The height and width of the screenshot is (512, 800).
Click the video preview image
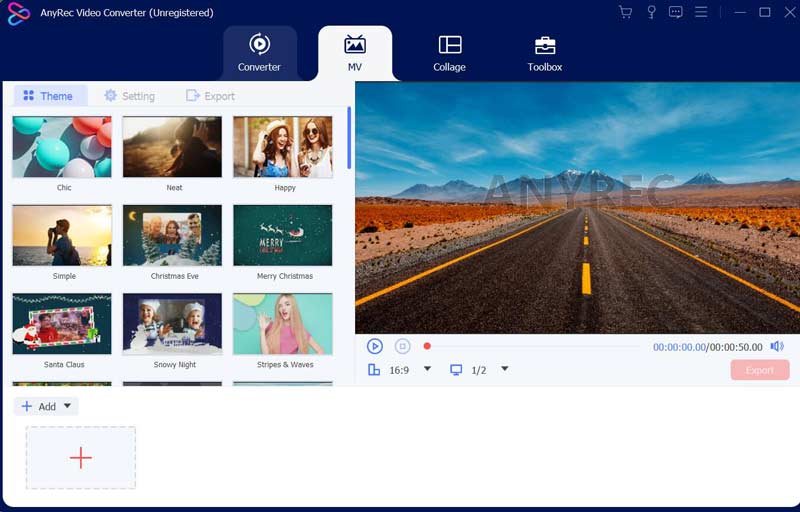(578, 208)
